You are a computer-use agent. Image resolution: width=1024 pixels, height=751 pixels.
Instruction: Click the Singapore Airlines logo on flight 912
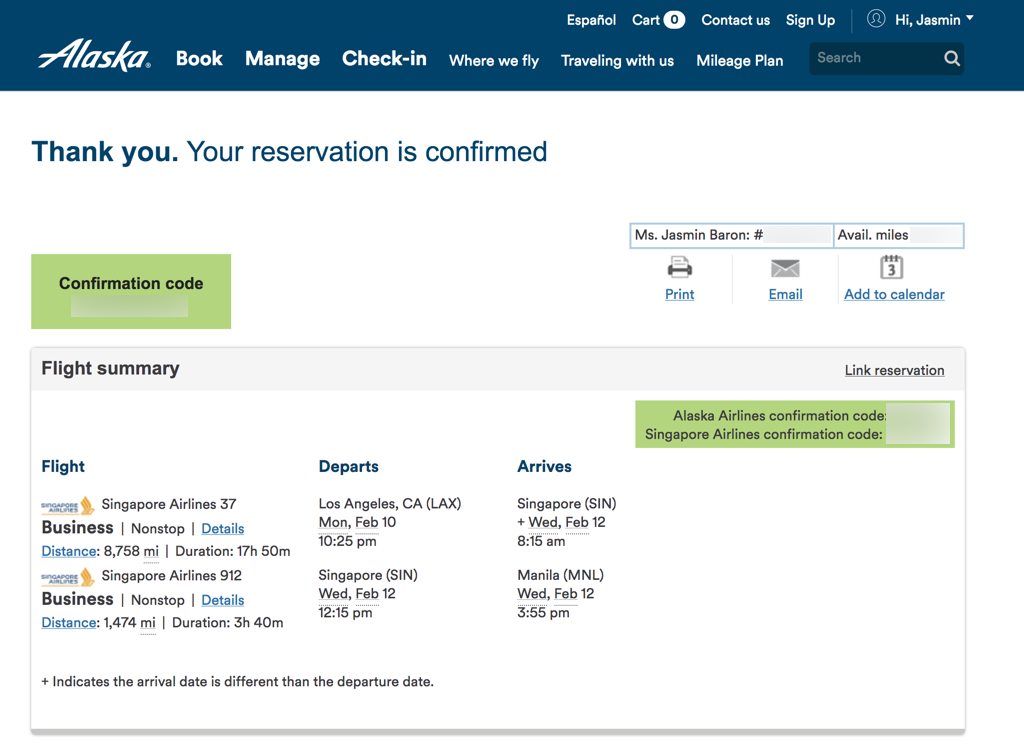(x=67, y=576)
